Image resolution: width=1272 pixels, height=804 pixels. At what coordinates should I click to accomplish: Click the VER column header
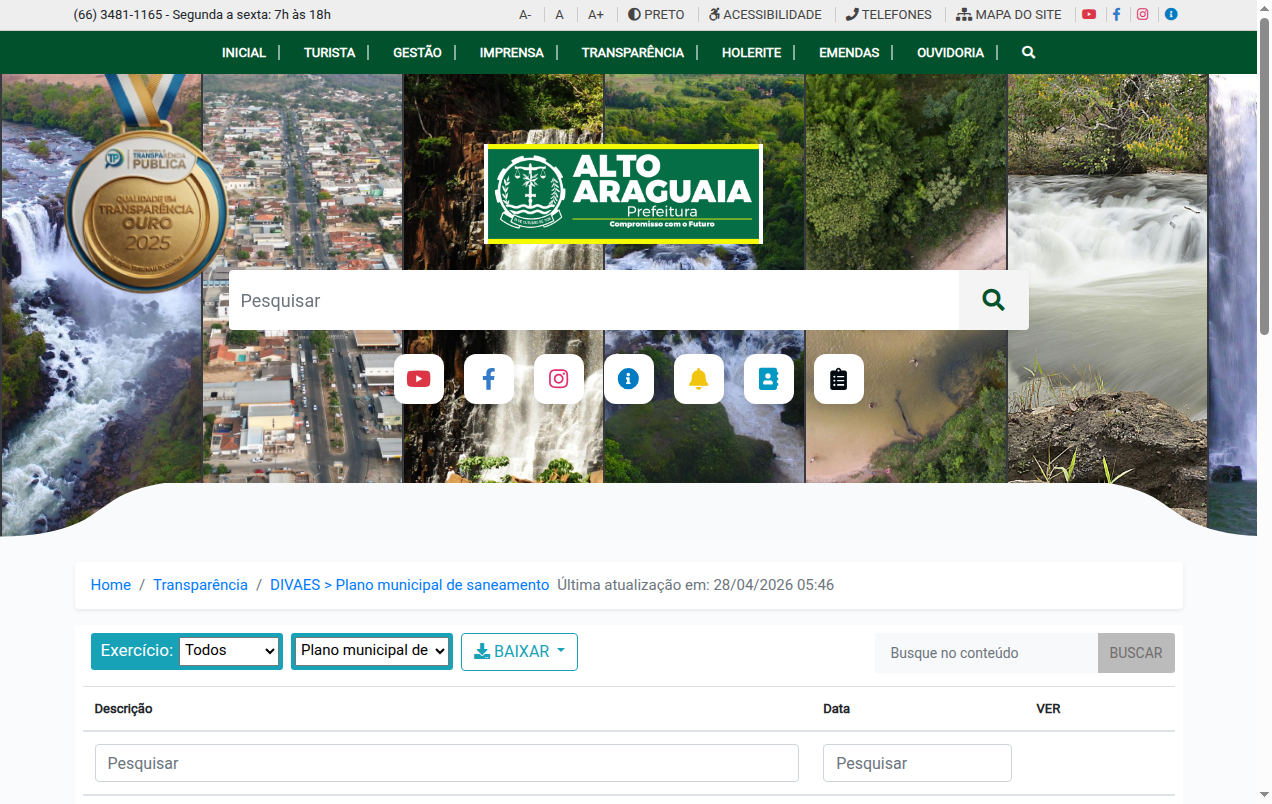[x=1049, y=709]
